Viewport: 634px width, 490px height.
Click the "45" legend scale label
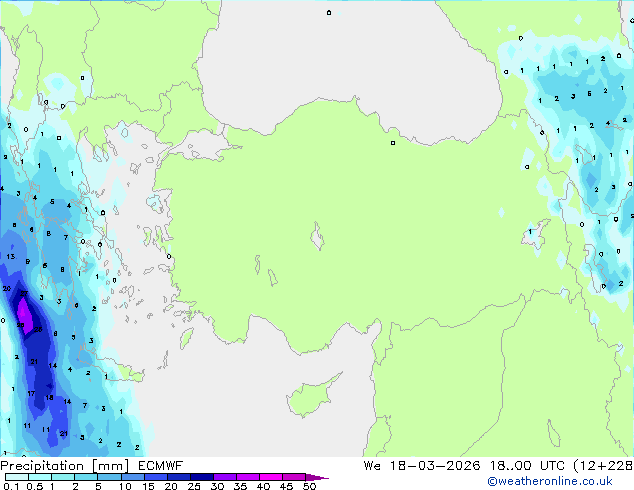click(286, 486)
